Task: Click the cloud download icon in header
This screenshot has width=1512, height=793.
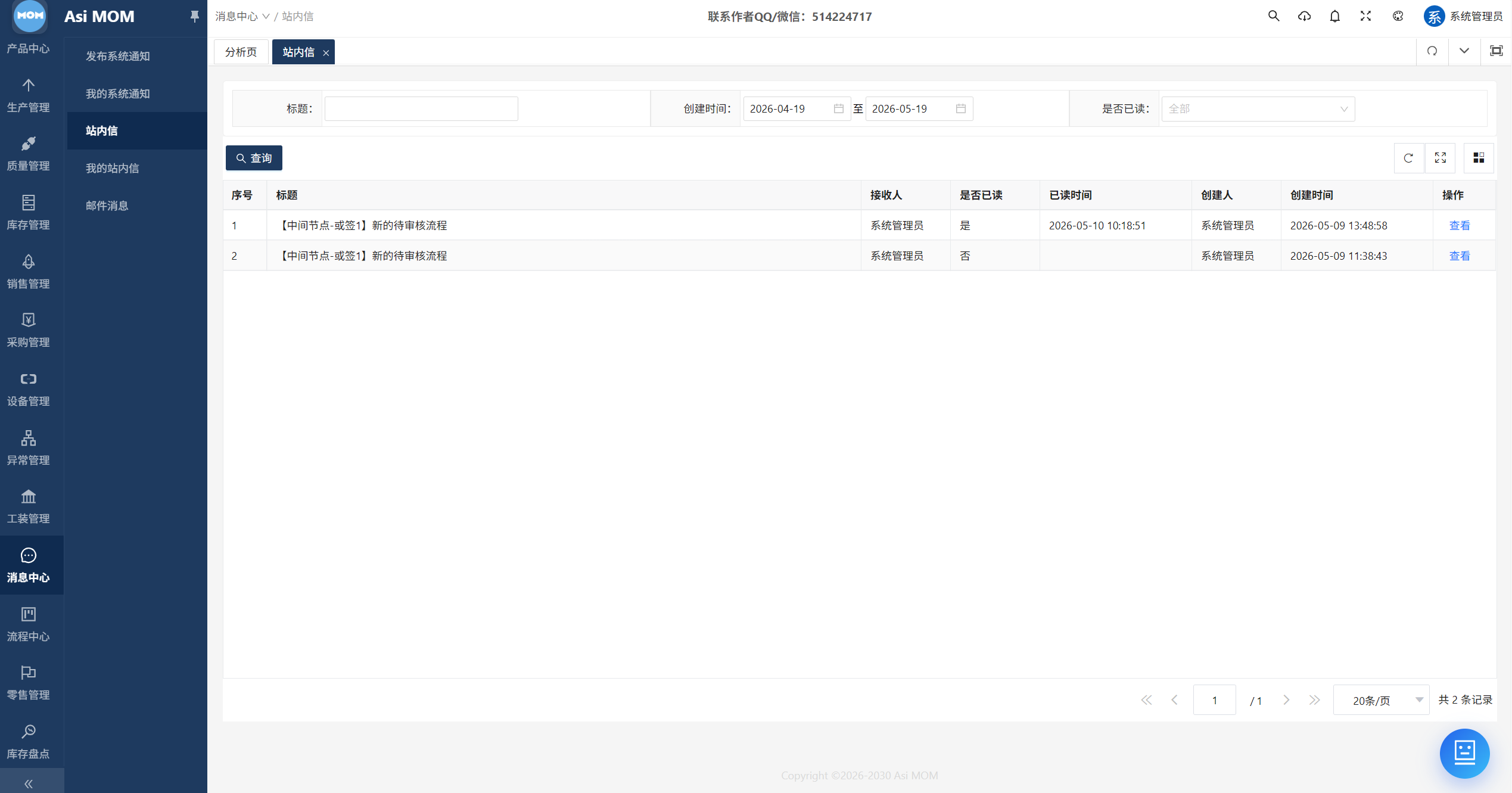Action: (x=1305, y=16)
